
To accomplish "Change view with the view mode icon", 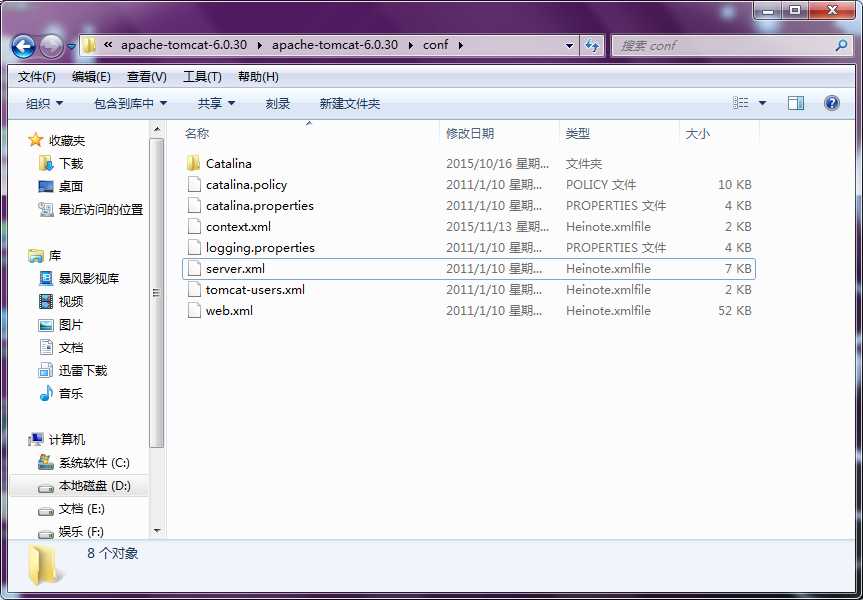I will point(741,103).
